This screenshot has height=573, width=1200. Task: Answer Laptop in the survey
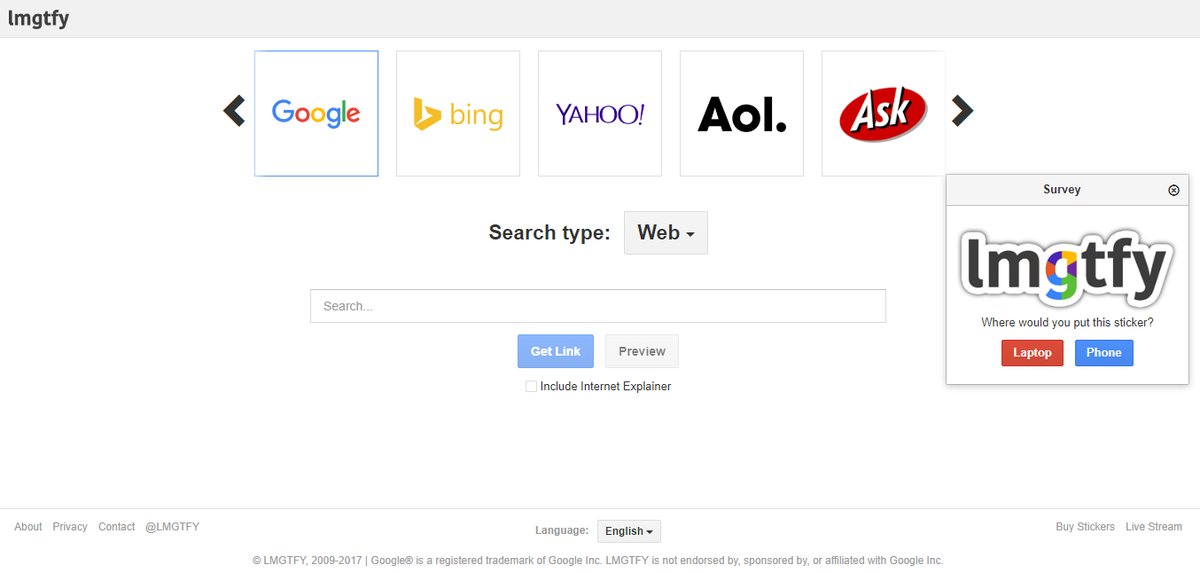(x=1032, y=352)
